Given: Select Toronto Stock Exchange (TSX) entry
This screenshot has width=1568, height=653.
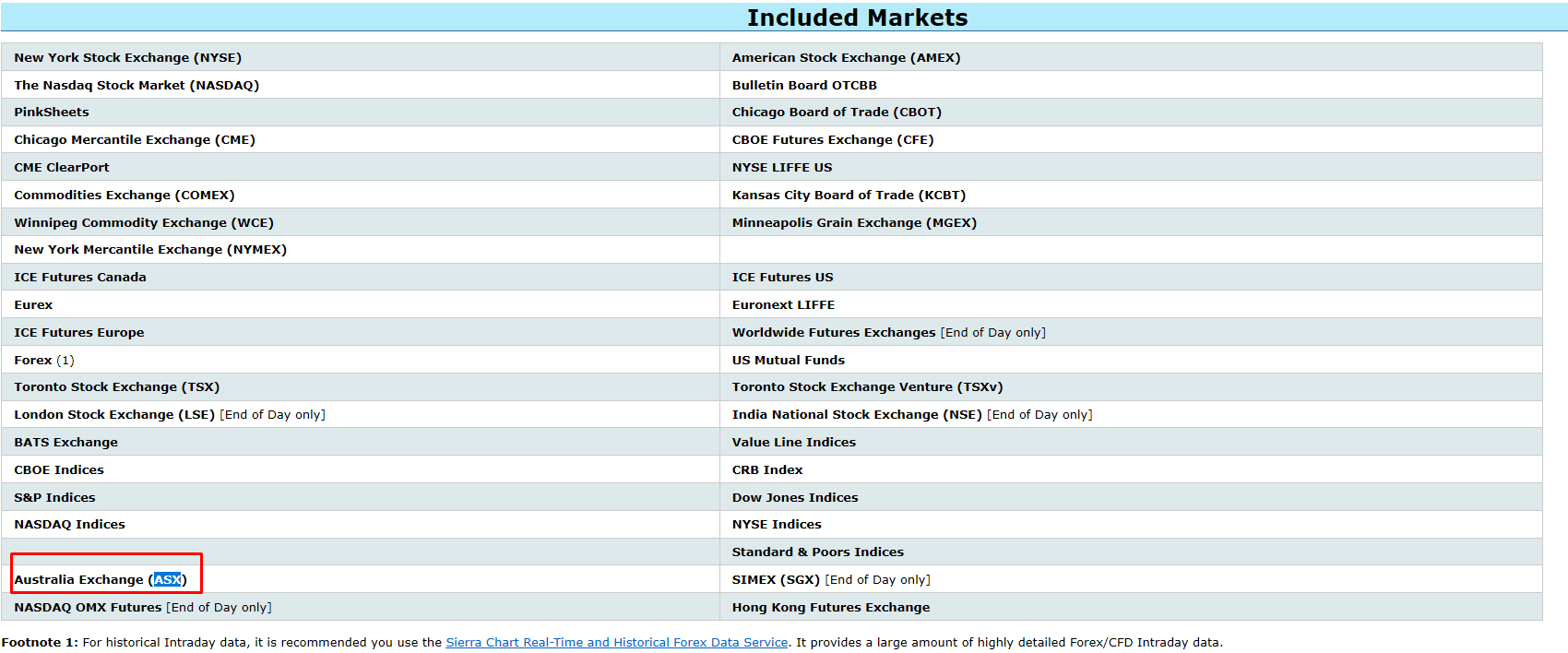Looking at the screenshot, I should click(x=116, y=387).
